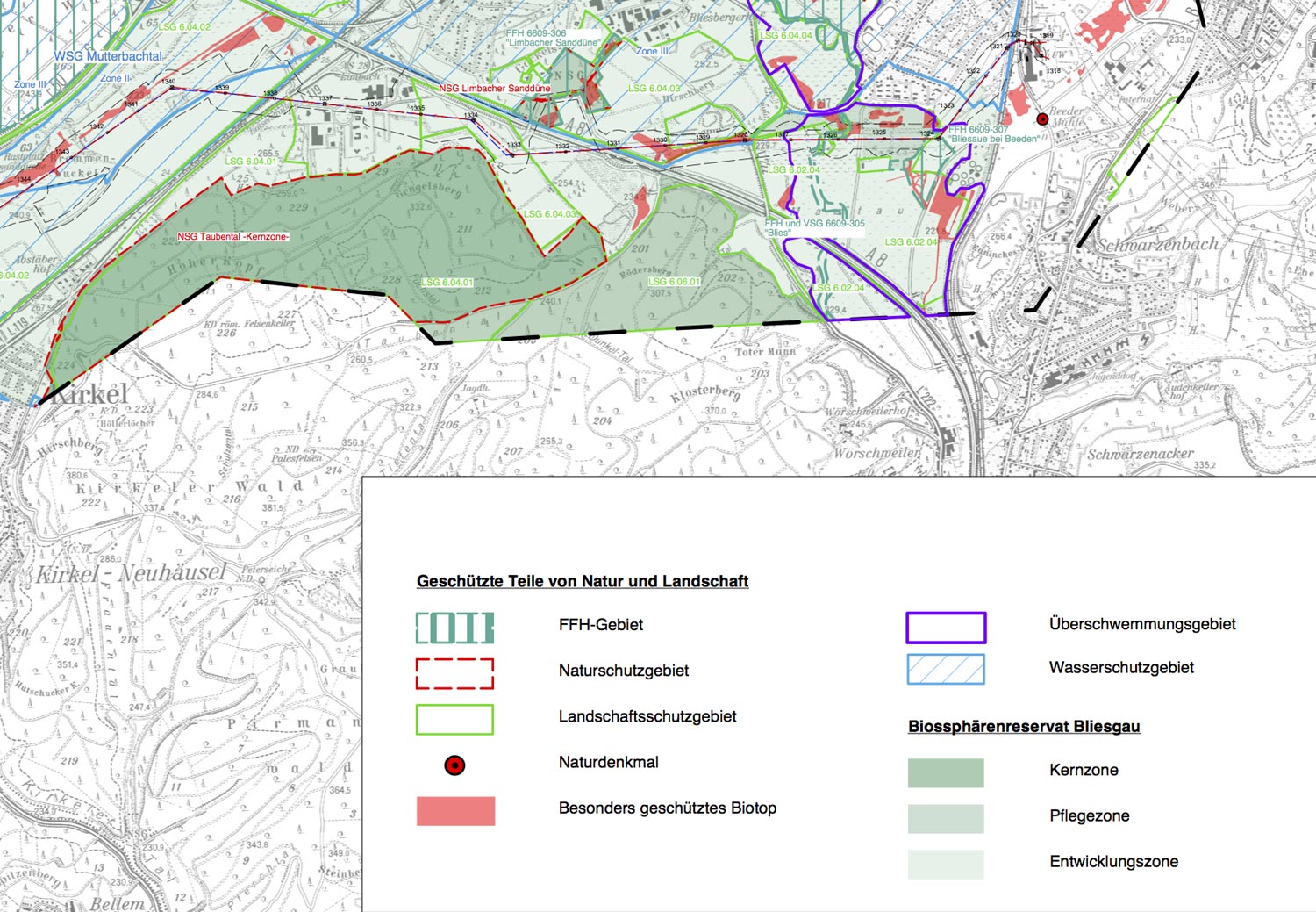The image size is (1316, 912).
Task: Click the Besonders geschütztes Biotop red swatch
Action: (x=455, y=810)
